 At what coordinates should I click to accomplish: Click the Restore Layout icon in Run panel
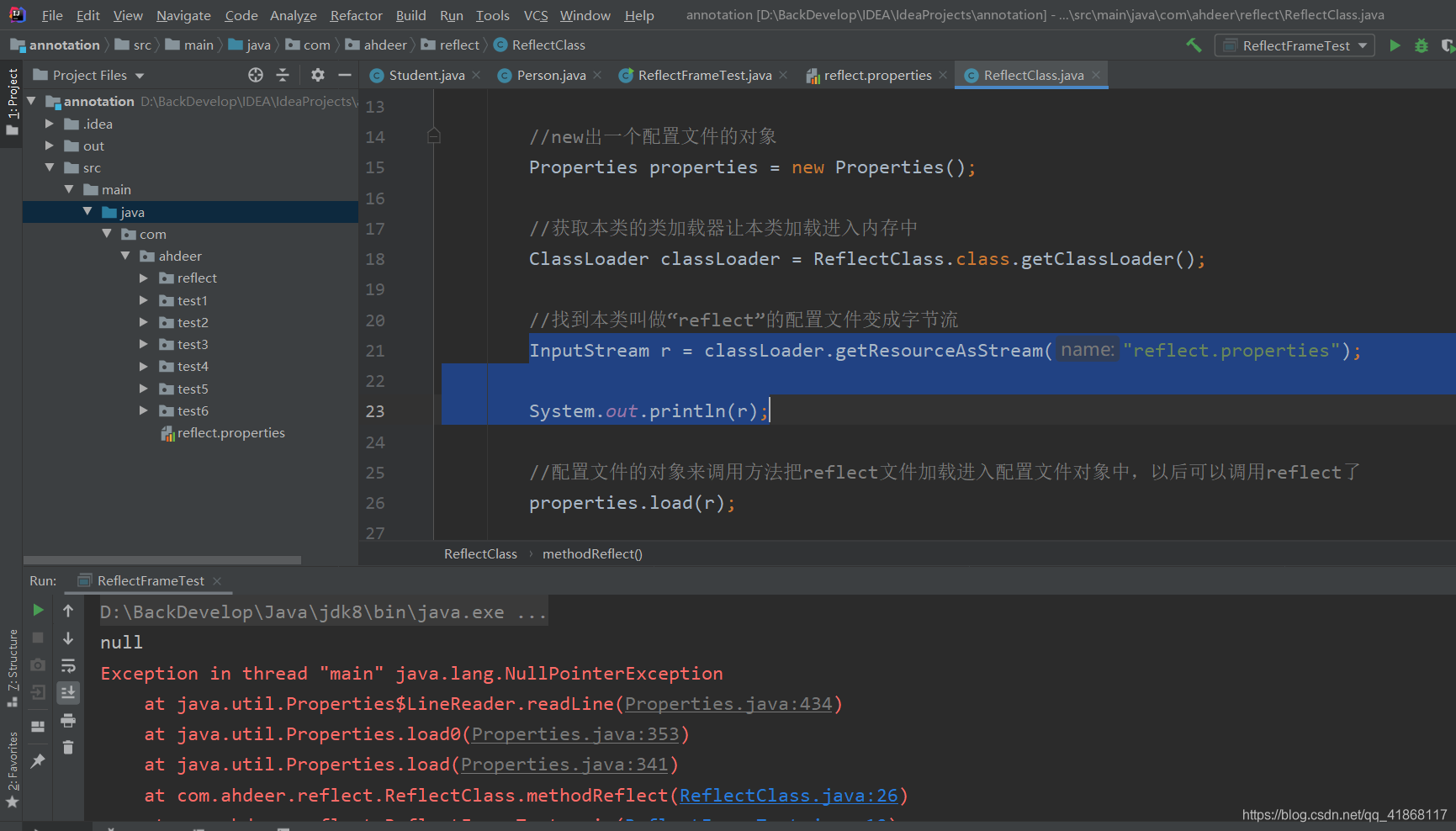point(38,726)
